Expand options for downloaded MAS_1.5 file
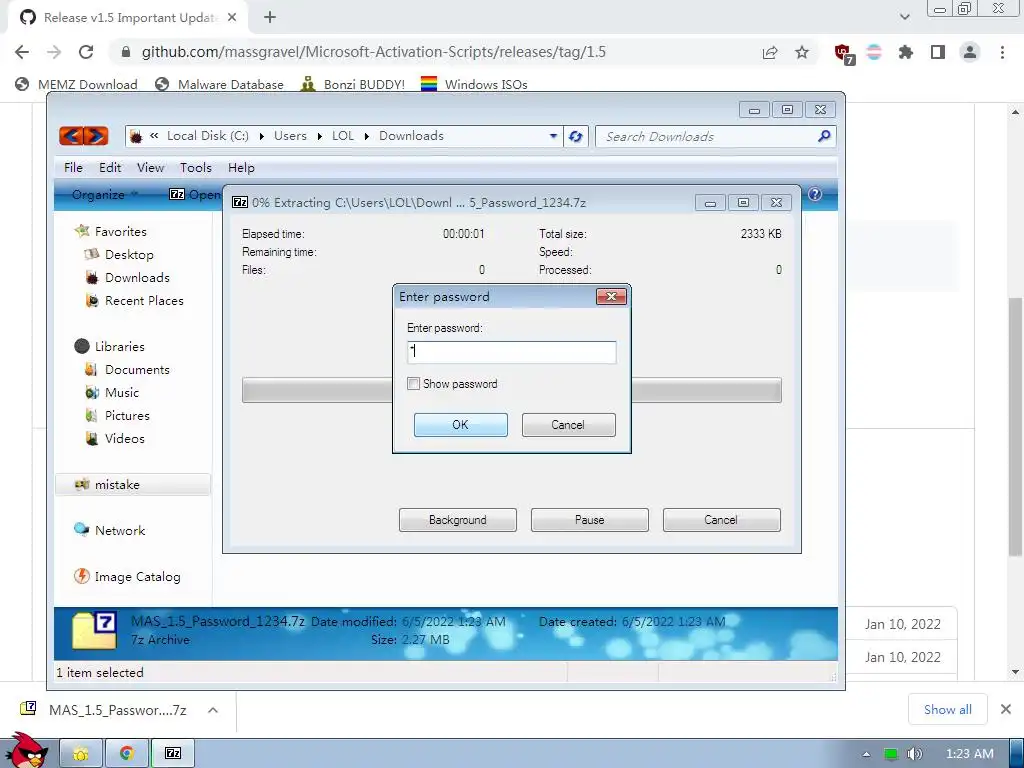 tap(213, 710)
